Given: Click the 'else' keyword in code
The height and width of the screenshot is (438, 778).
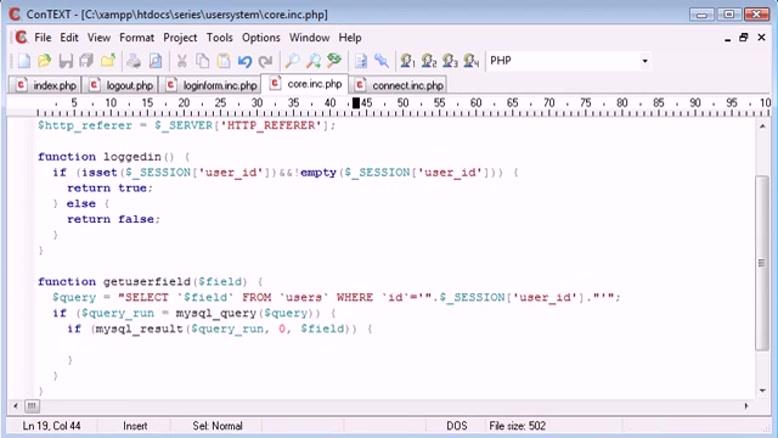Looking at the screenshot, I should coord(81,204).
